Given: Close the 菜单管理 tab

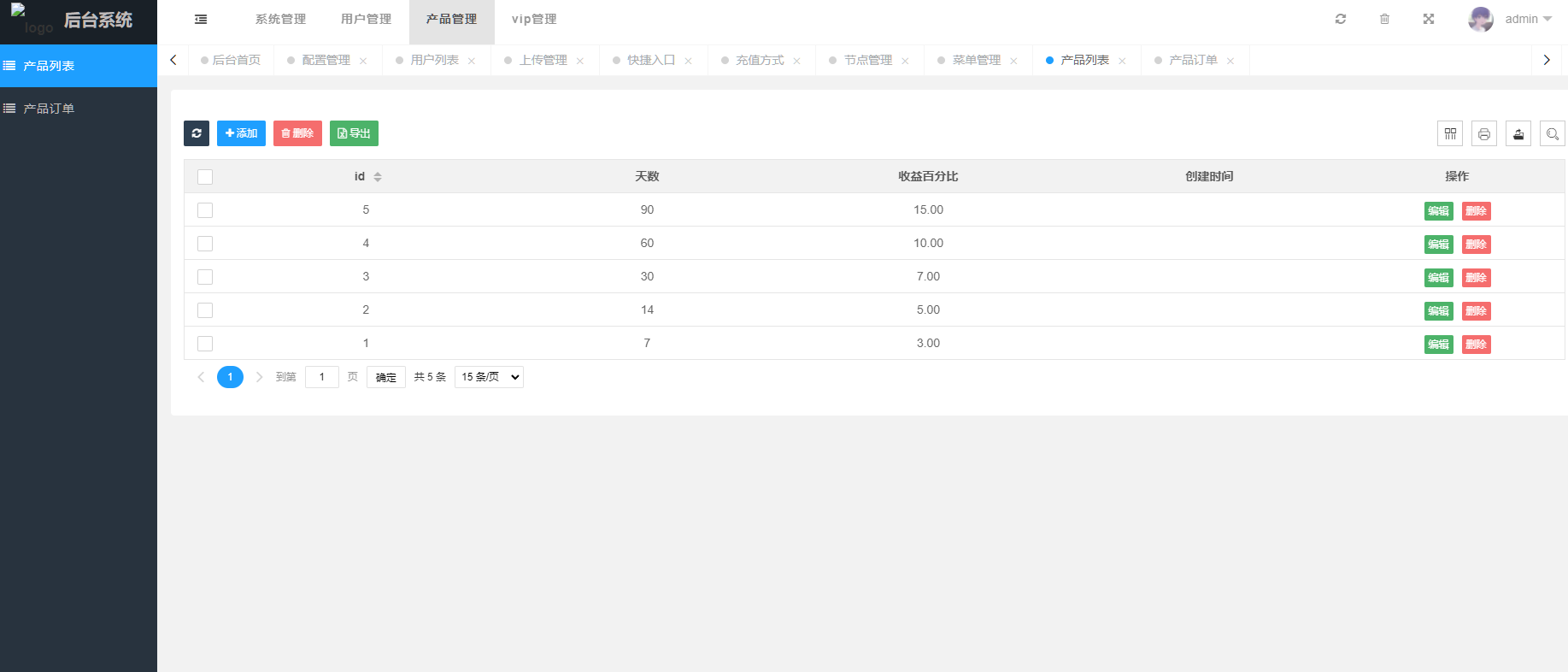Looking at the screenshot, I should click(x=1013, y=61).
